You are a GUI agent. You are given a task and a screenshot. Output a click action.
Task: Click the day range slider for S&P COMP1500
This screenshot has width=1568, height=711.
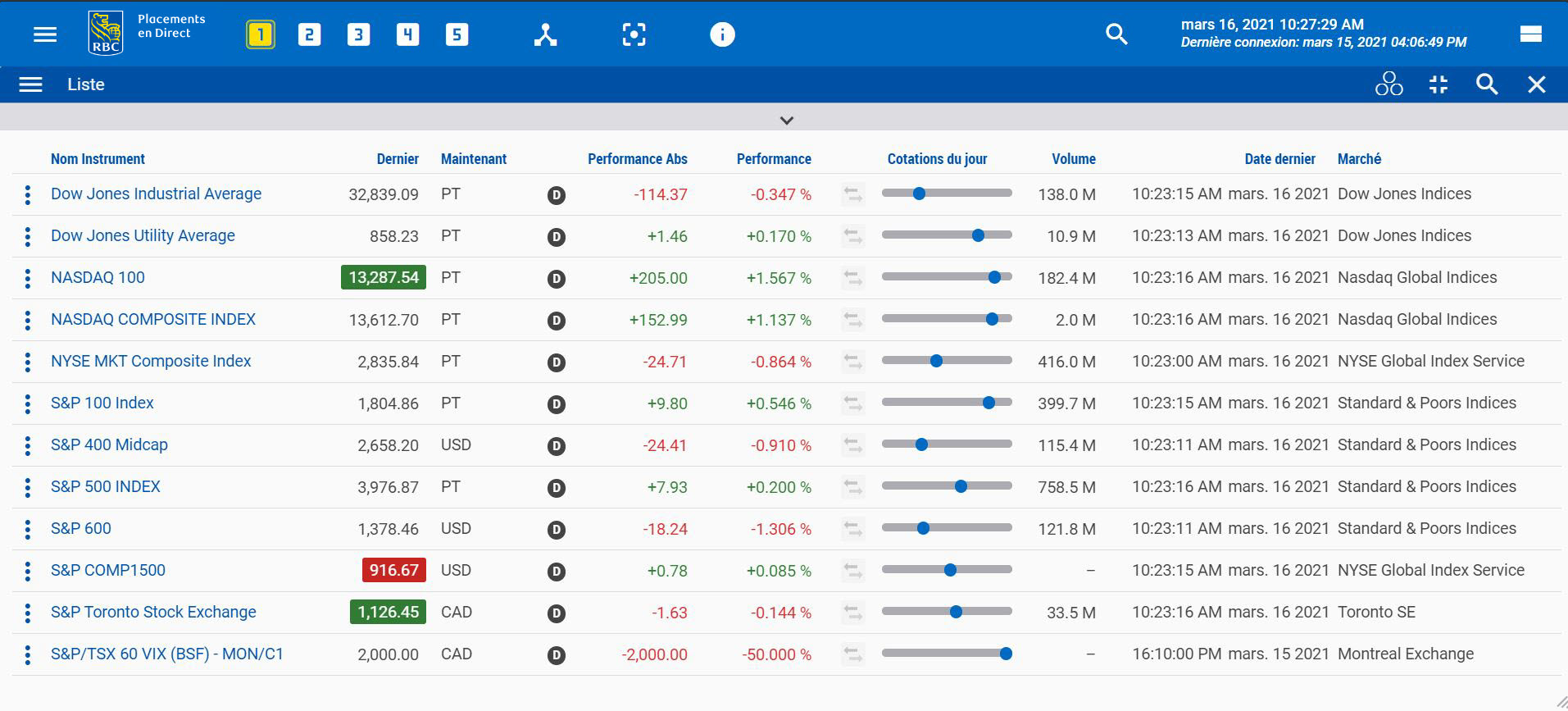click(x=947, y=570)
